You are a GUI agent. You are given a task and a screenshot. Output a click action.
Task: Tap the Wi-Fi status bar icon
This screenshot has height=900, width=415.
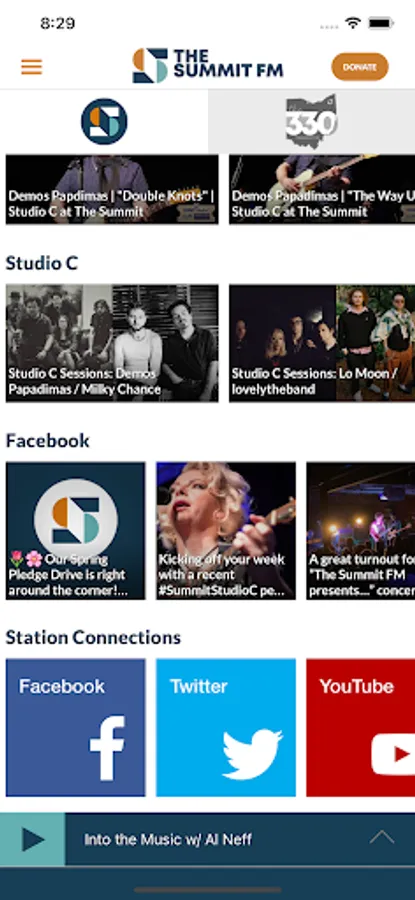point(352,24)
